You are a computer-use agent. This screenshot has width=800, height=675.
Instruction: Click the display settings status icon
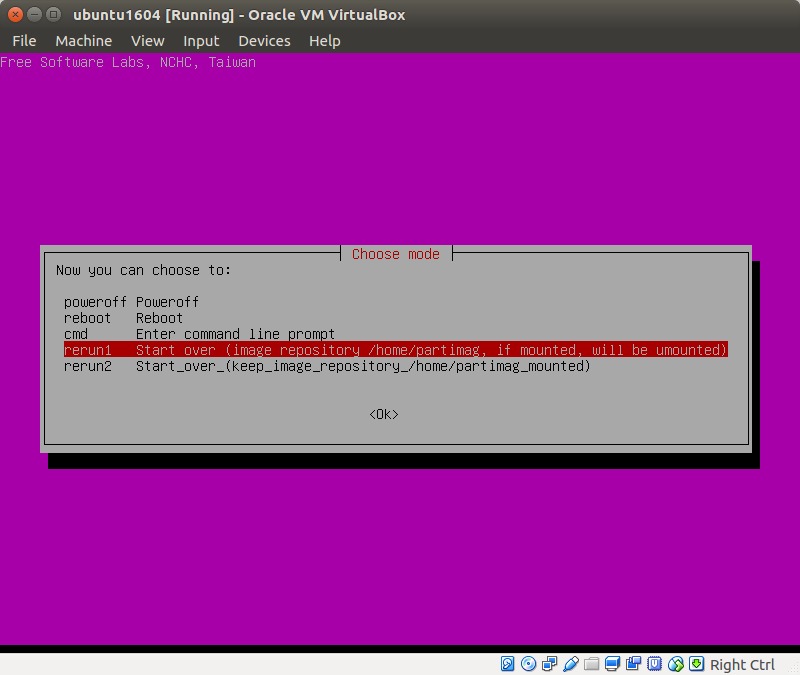tap(613, 664)
